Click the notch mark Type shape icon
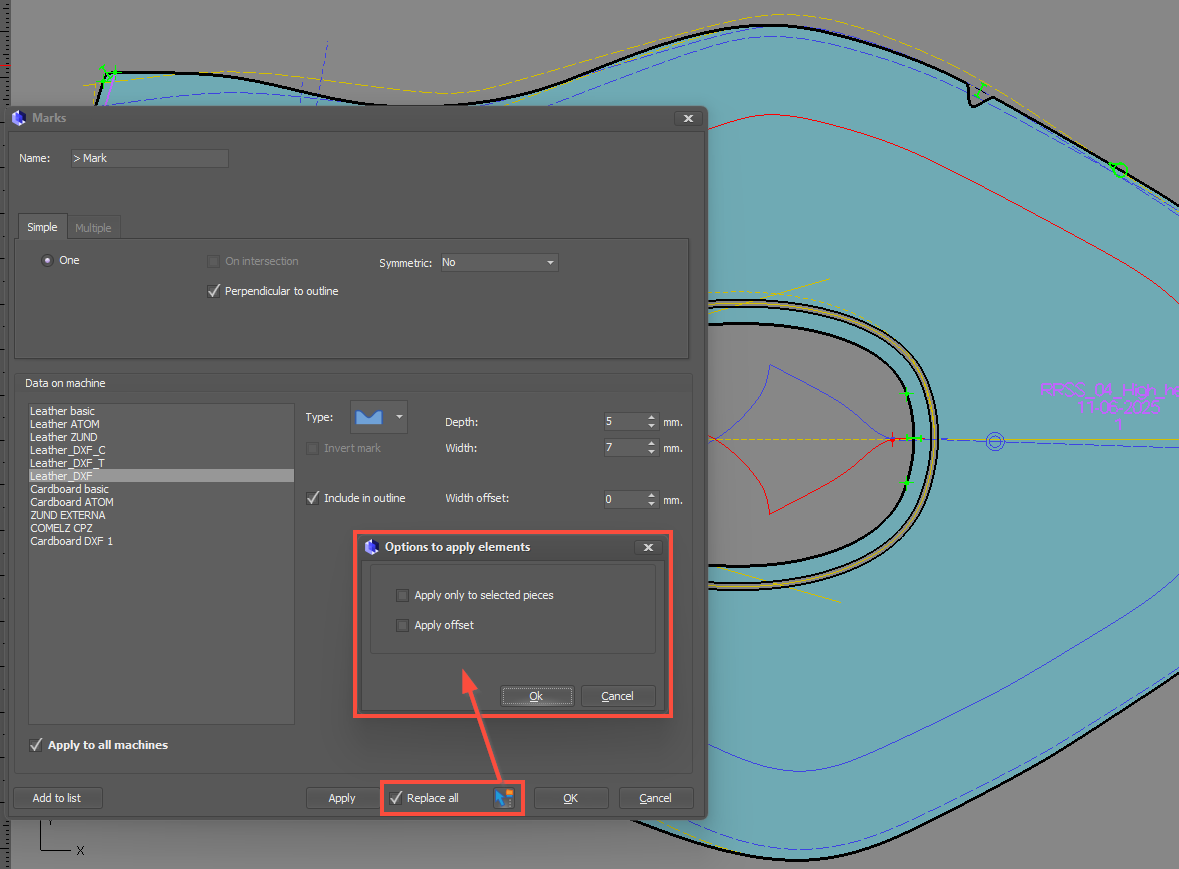Image resolution: width=1179 pixels, height=869 pixels. click(369, 417)
